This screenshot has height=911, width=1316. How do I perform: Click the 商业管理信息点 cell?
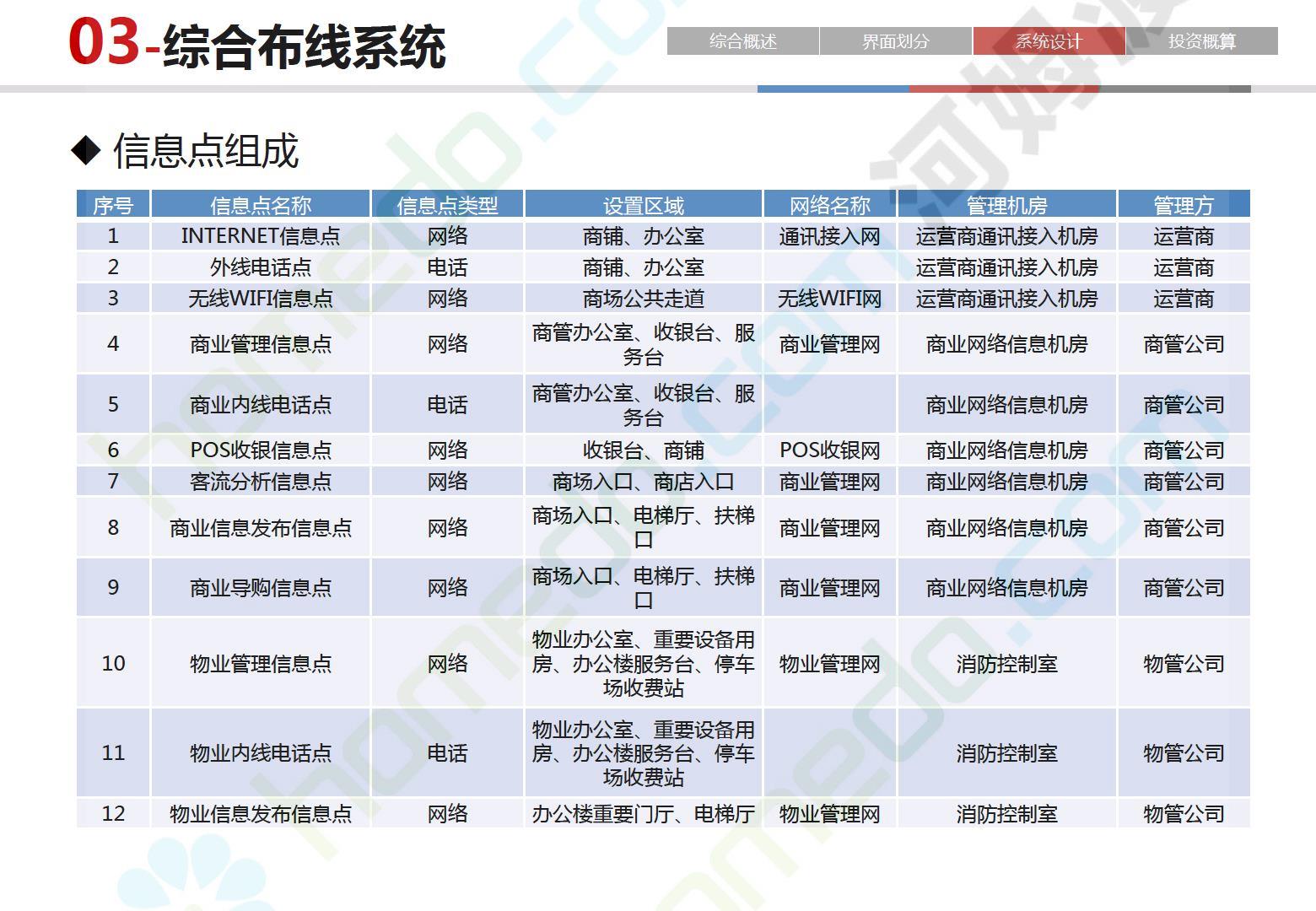[x=261, y=344]
